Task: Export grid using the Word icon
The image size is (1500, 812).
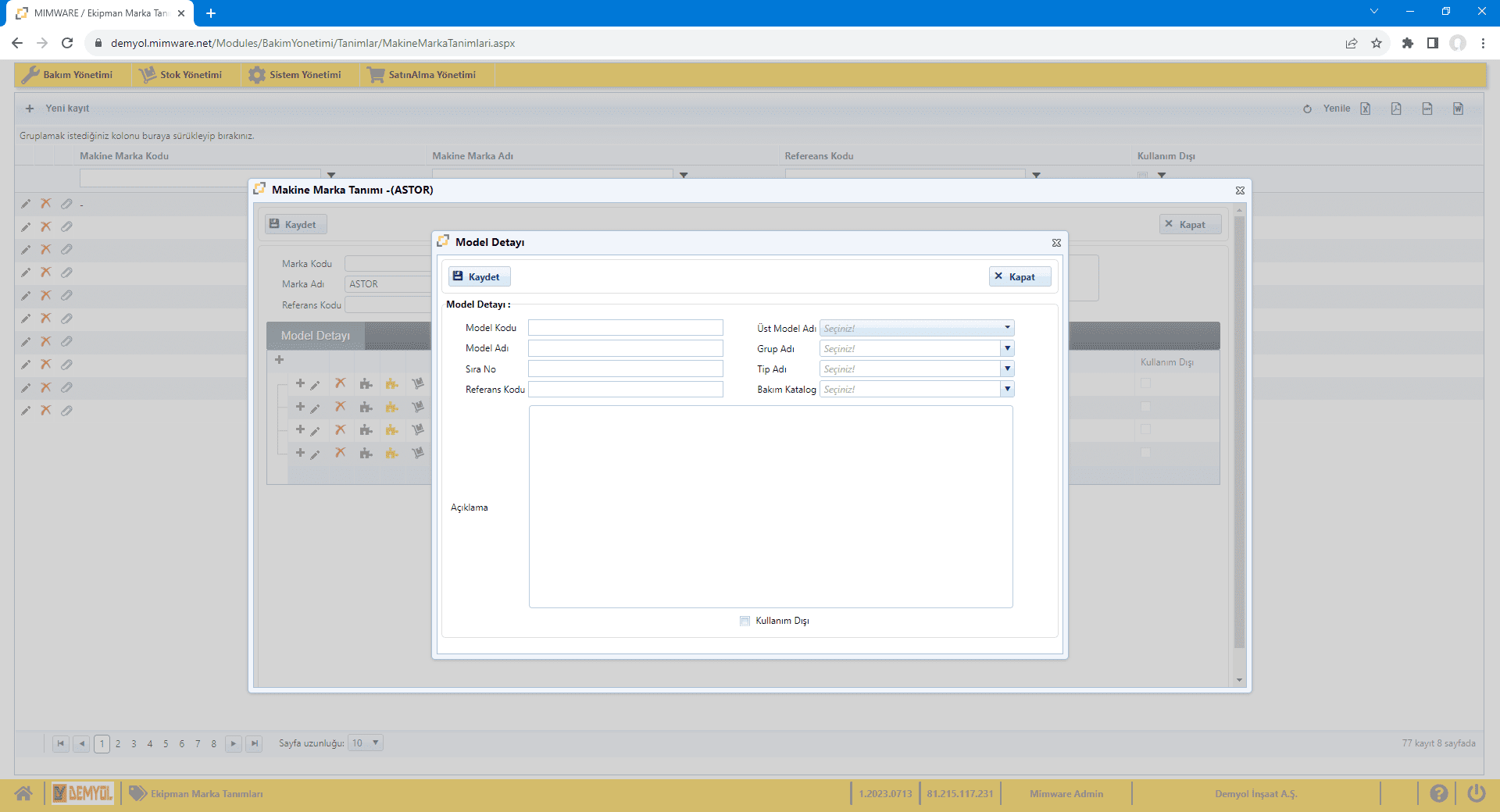Action: pyautogui.click(x=1458, y=109)
